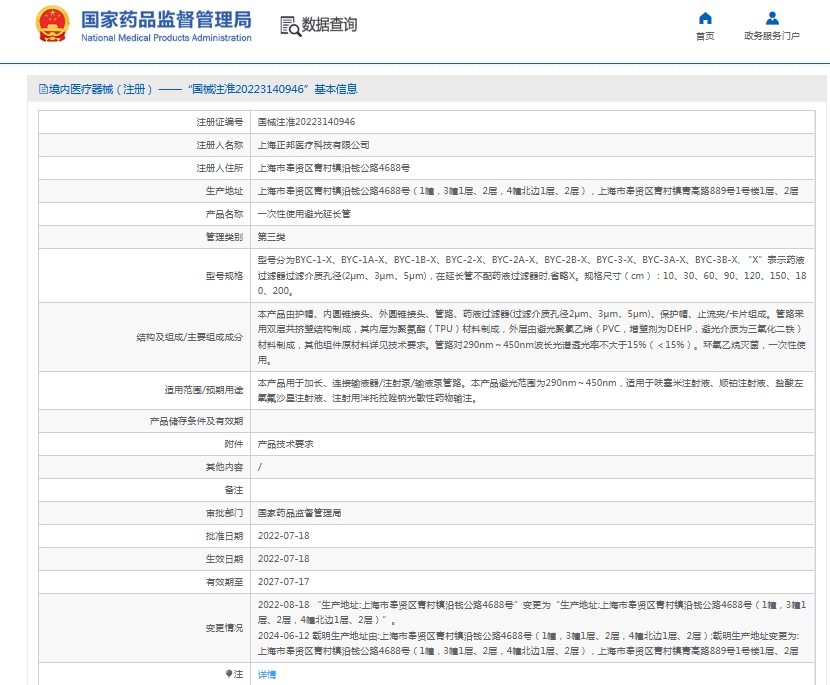Screen dimensions: 830x685
Task: Click the 产品储存条件及有效期 label
Action: click(196, 421)
